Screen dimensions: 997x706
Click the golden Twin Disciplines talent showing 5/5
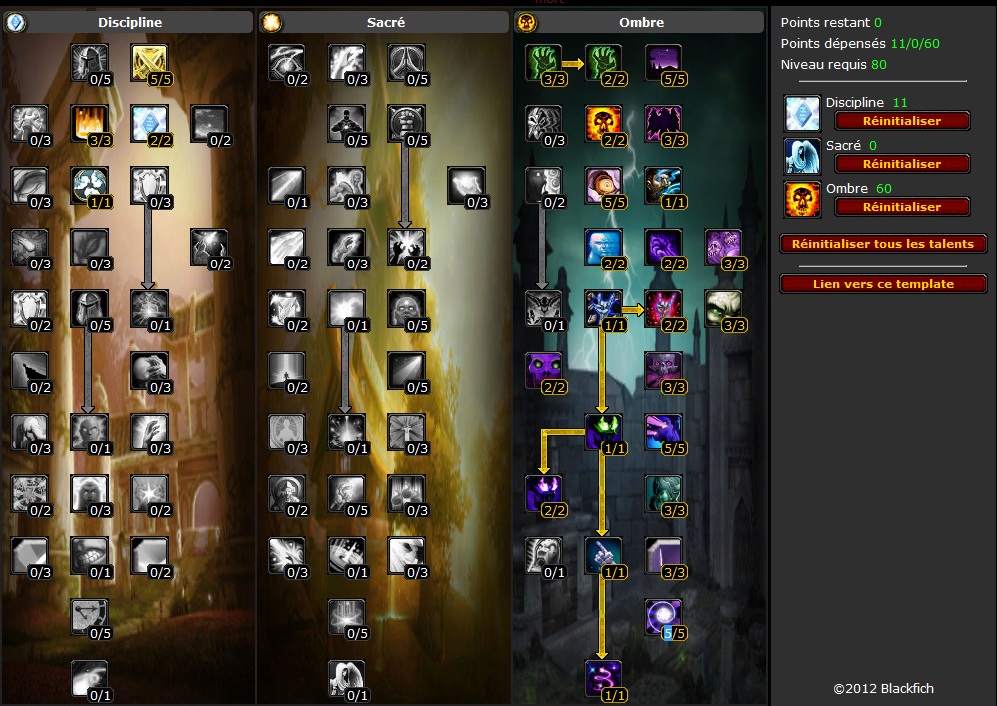tap(149, 63)
